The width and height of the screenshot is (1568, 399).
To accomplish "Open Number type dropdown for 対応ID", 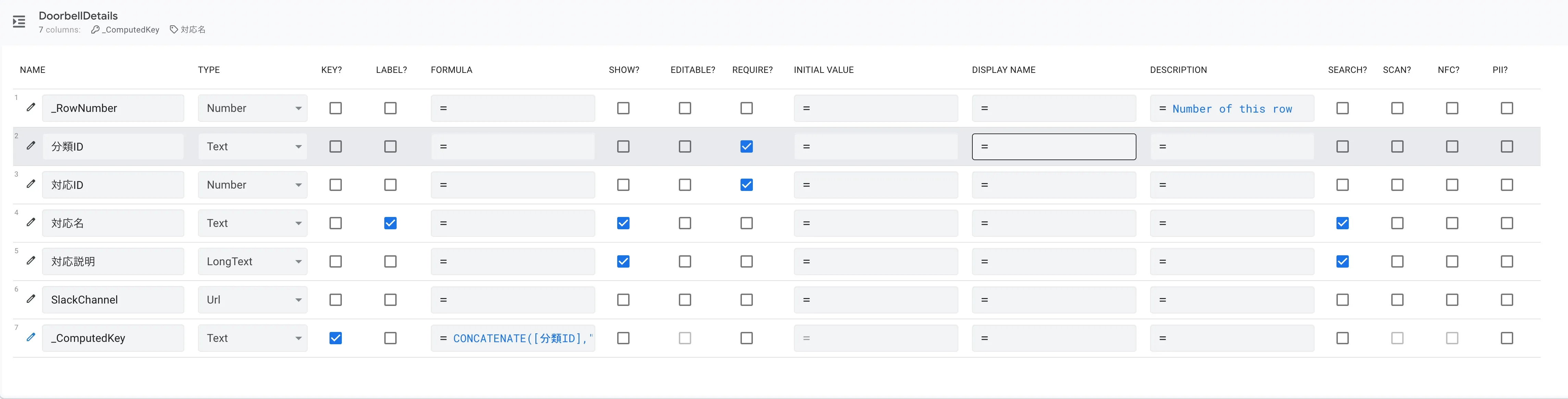I will [x=252, y=185].
